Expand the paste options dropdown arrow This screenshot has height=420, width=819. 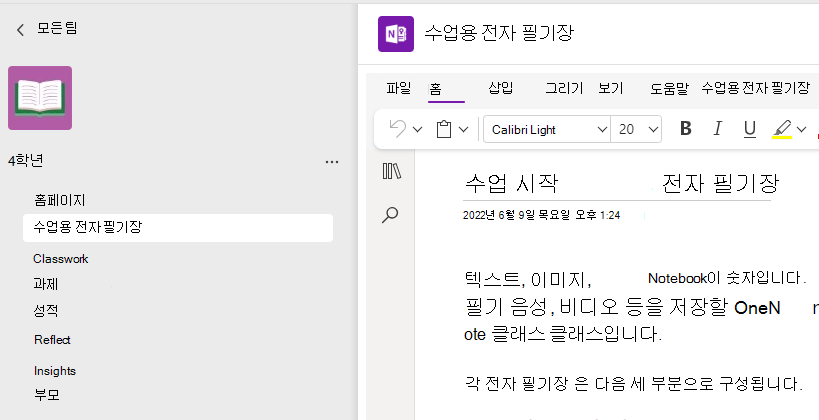click(x=463, y=130)
